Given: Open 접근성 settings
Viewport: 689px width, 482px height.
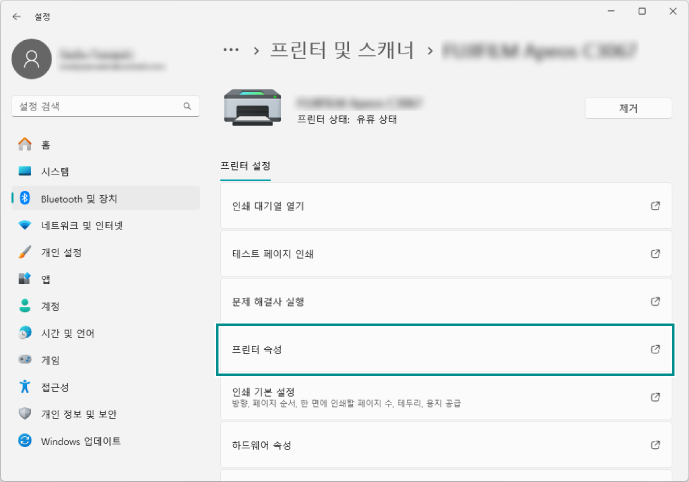Looking at the screenshot, I should point(105,387).
